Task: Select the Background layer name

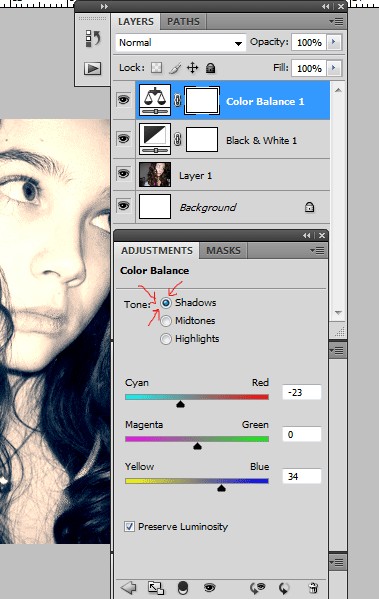Action: pyautogui.click(x=208, y=207)
